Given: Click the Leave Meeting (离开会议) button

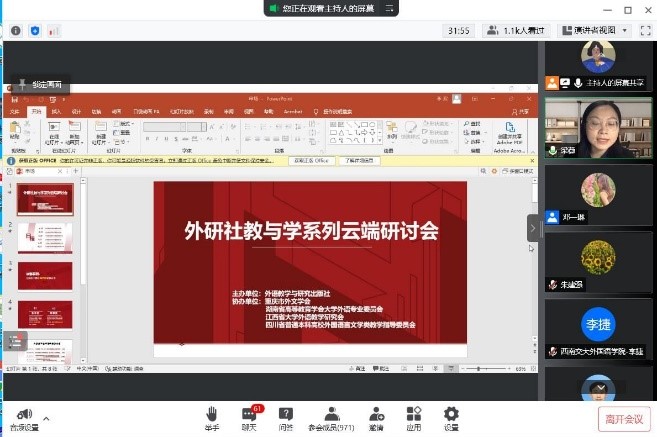Looking at the screenshot, I should 625,418.
